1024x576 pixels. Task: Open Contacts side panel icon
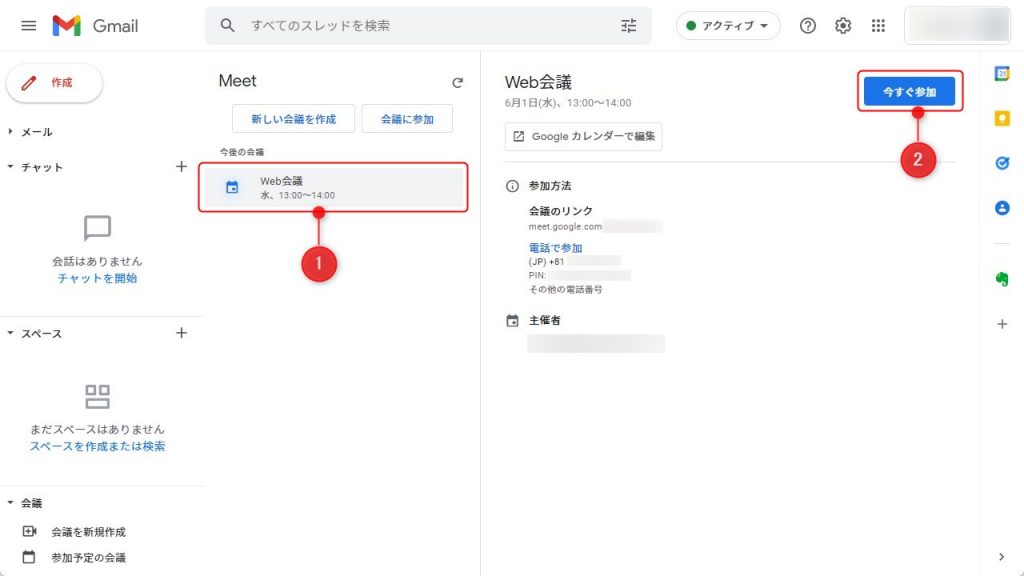1002,208
